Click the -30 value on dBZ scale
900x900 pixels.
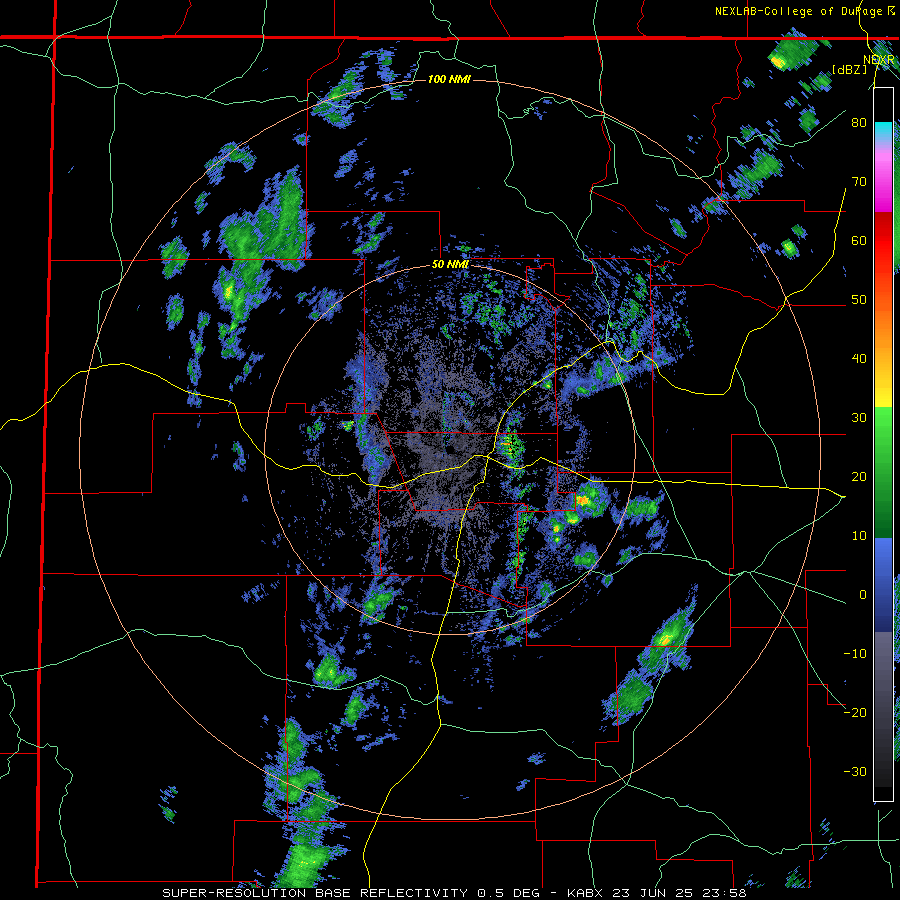click(855, 772)
